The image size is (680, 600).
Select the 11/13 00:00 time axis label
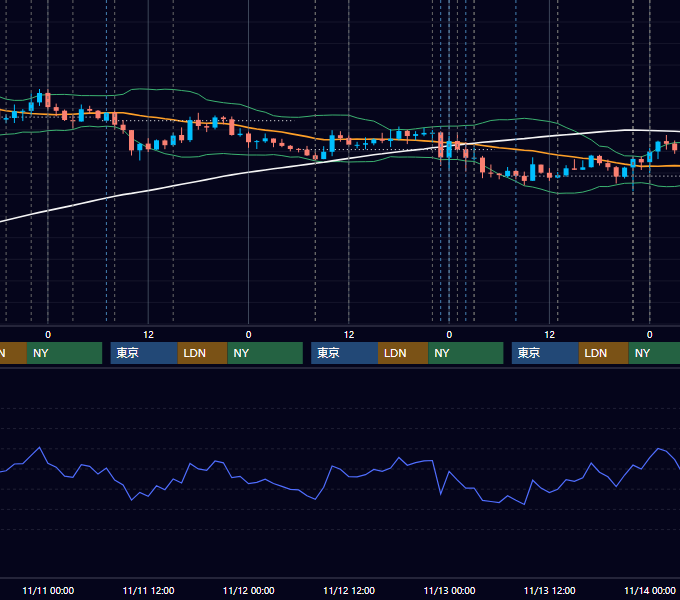point(449,590)
